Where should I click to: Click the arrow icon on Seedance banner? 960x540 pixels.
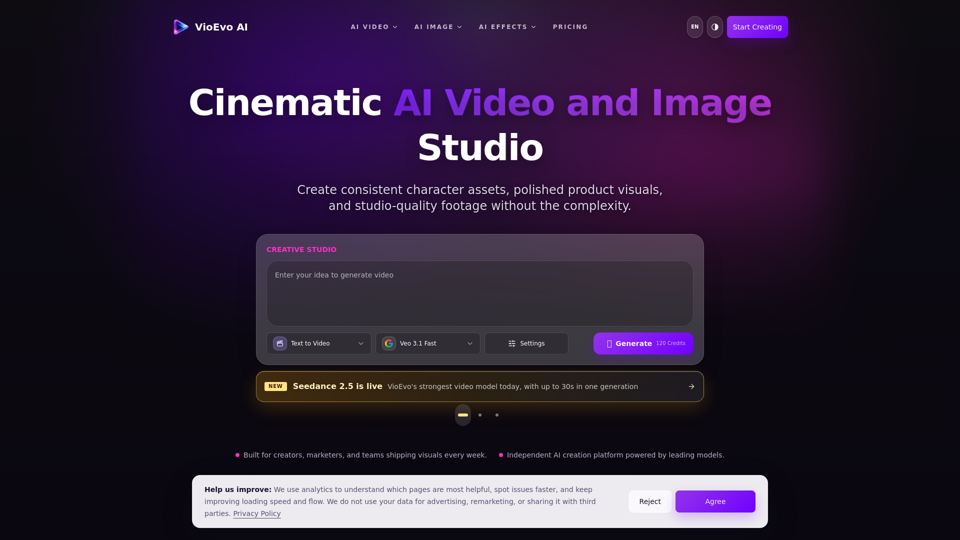(x=691, y=386)
